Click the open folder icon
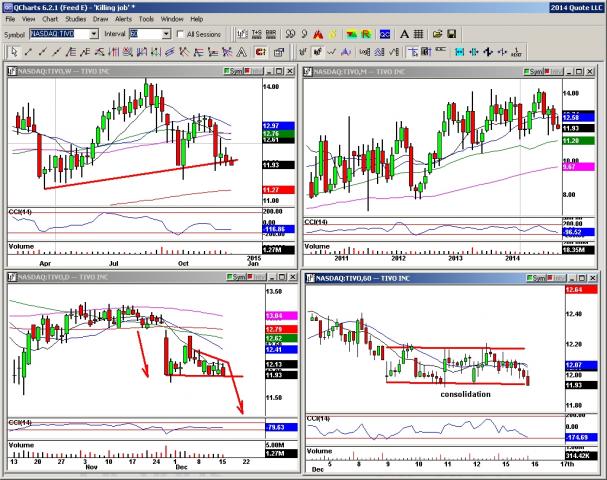 (x=437, y=34)
